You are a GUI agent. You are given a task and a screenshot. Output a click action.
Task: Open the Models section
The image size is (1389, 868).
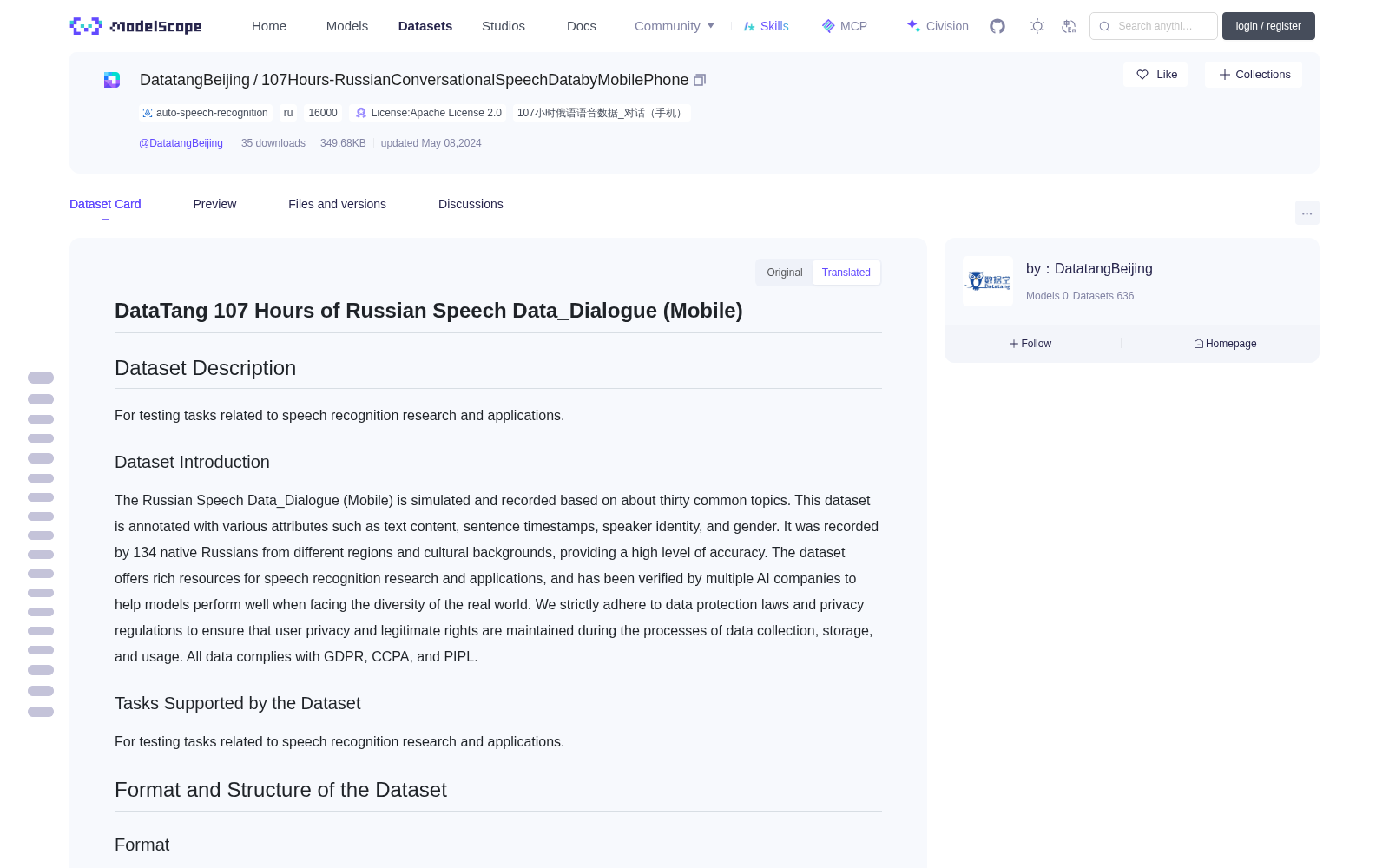(x=347, y=26)
